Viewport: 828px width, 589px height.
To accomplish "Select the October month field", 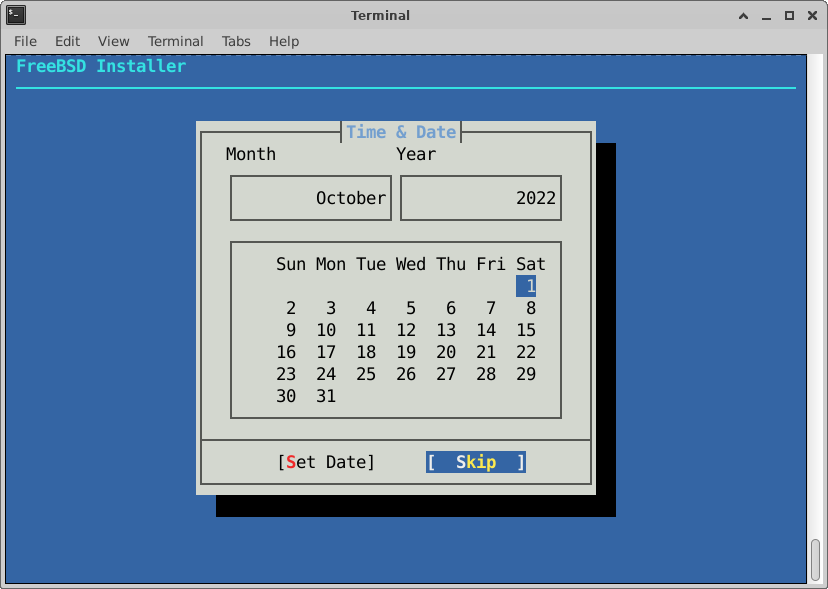I will tap(311, 198).
